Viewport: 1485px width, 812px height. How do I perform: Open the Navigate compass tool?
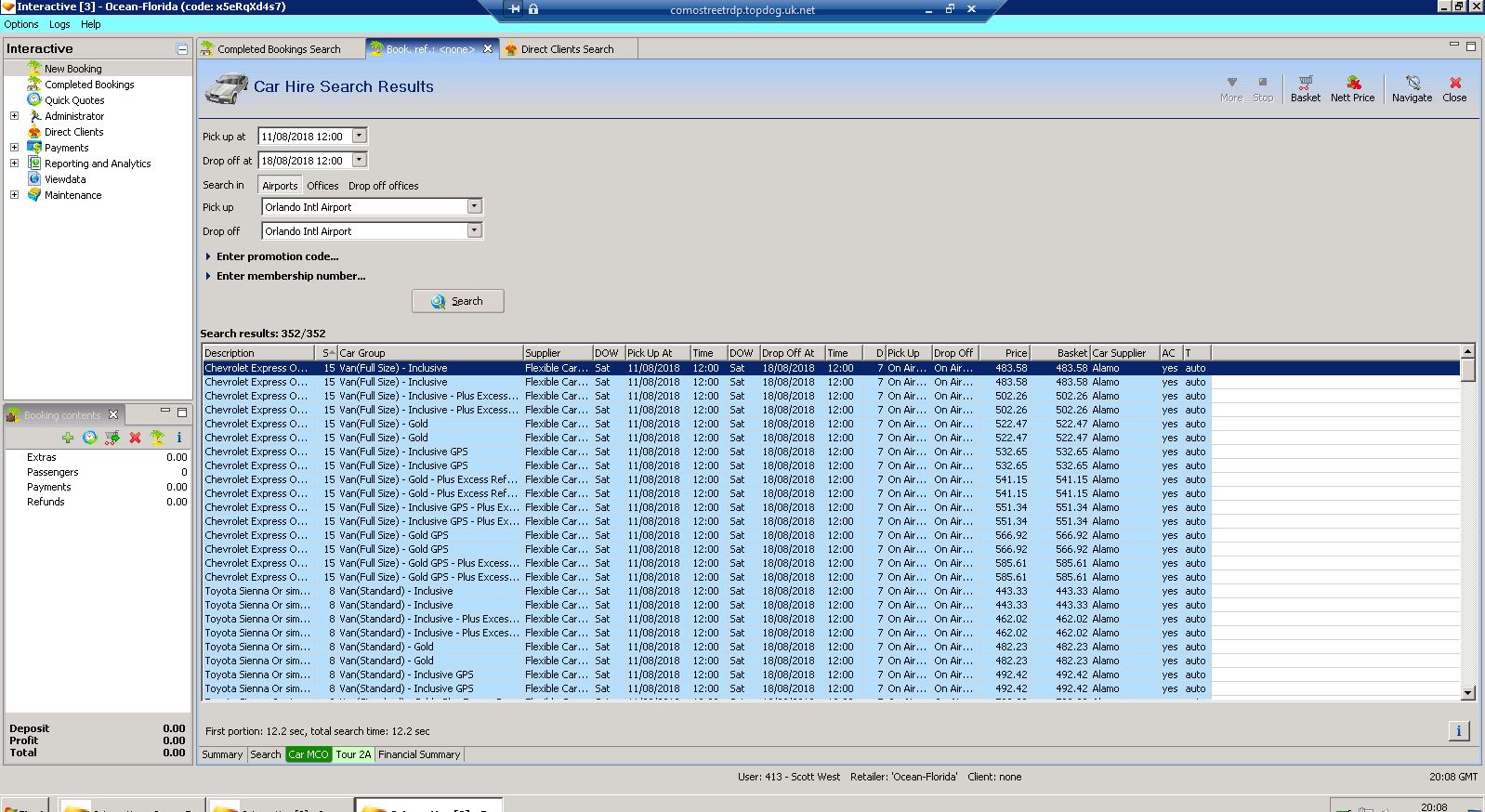pyautogui.click(x=1412, y=84)
